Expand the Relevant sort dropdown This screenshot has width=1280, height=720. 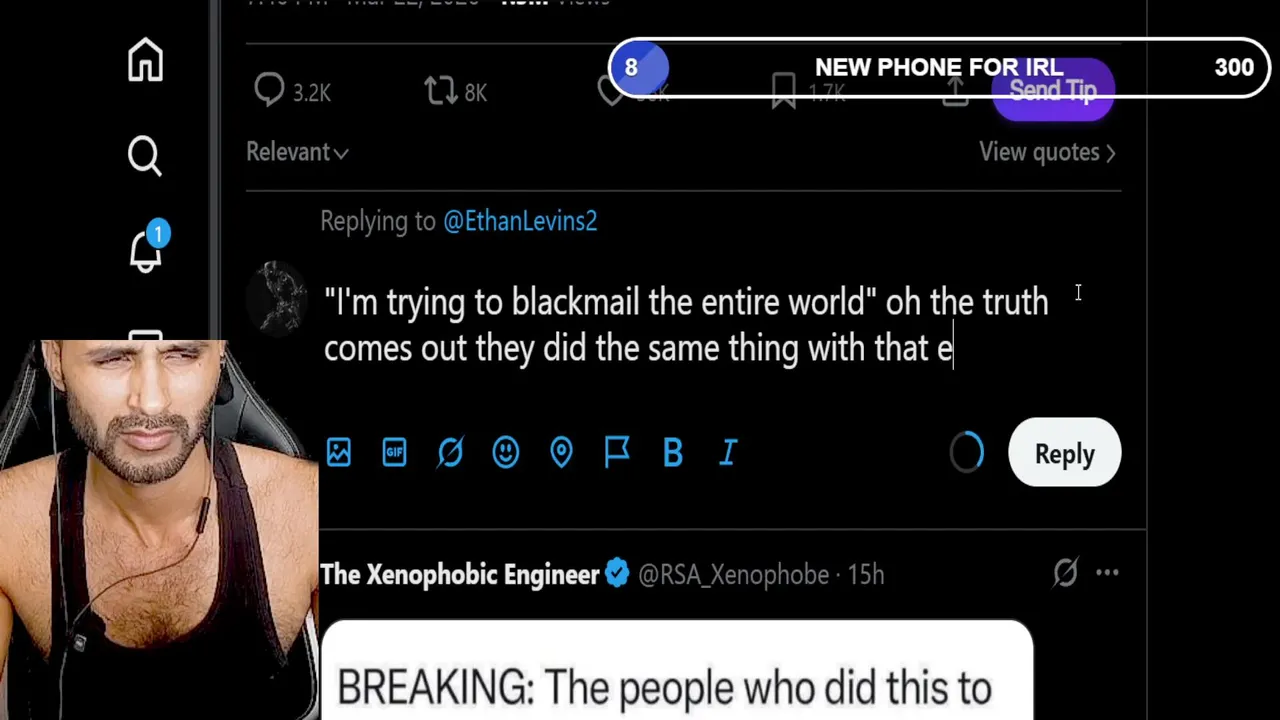coord(297,152)
